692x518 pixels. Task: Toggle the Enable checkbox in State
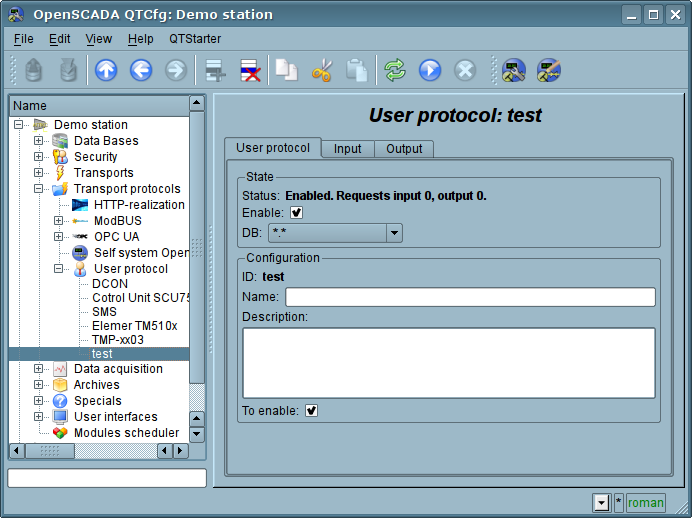click(296, 213)
